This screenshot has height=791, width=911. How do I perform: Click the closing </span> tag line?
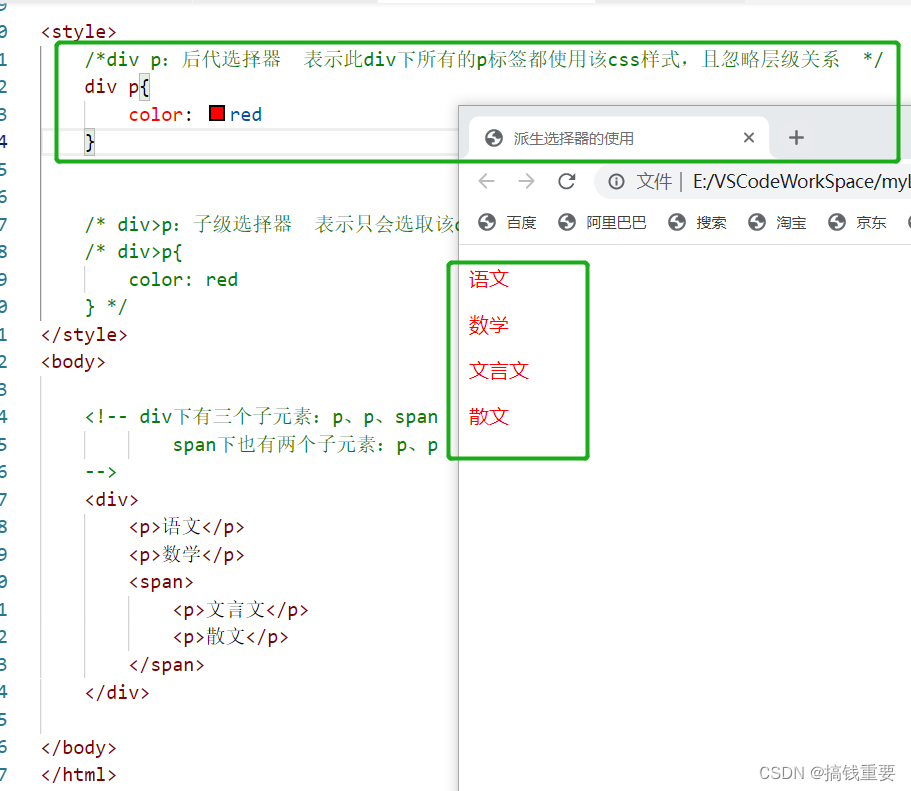(167, 665)
